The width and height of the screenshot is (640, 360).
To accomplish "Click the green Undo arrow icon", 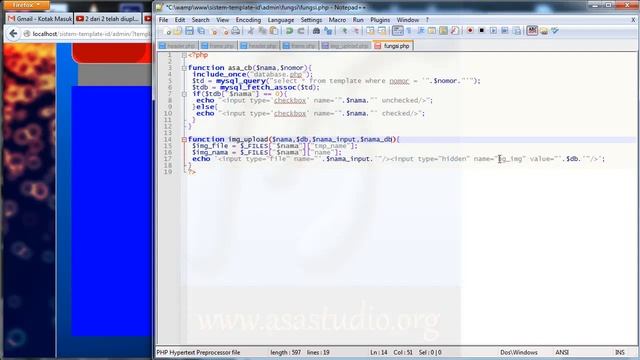I will 289,31.
